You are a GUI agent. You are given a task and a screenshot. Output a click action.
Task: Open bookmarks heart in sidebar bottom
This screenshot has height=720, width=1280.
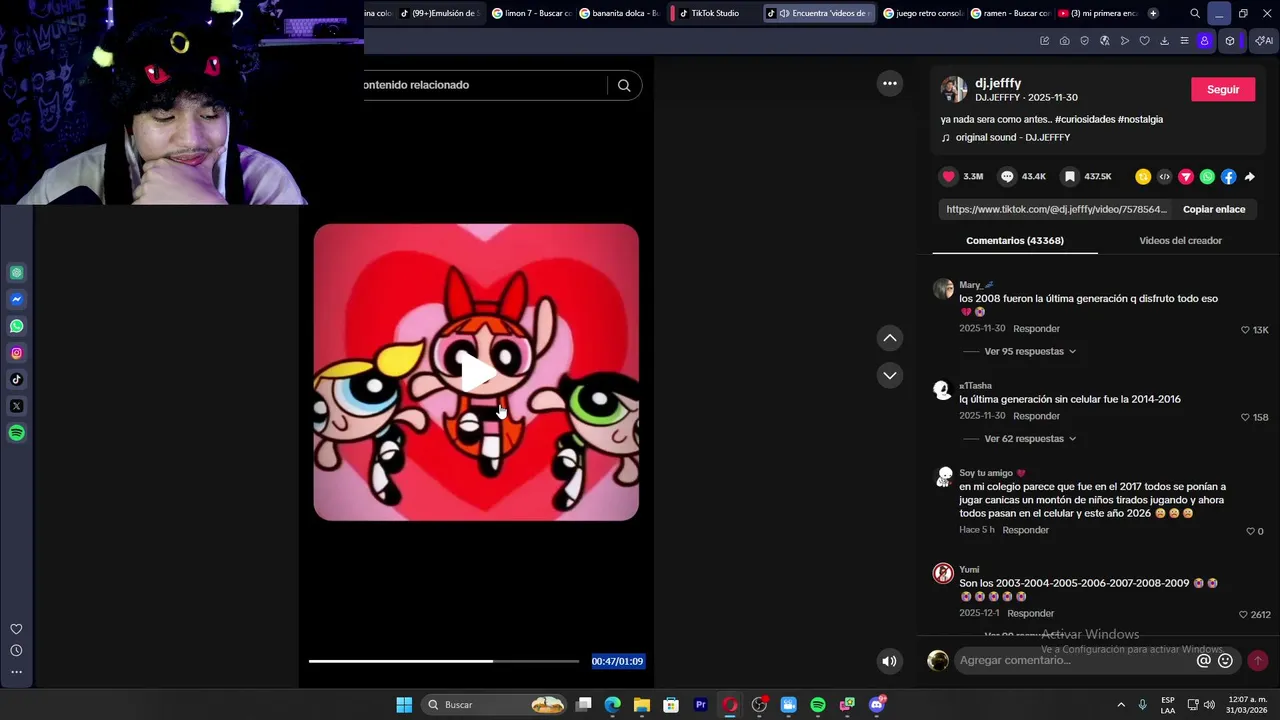tap(16, 629)
